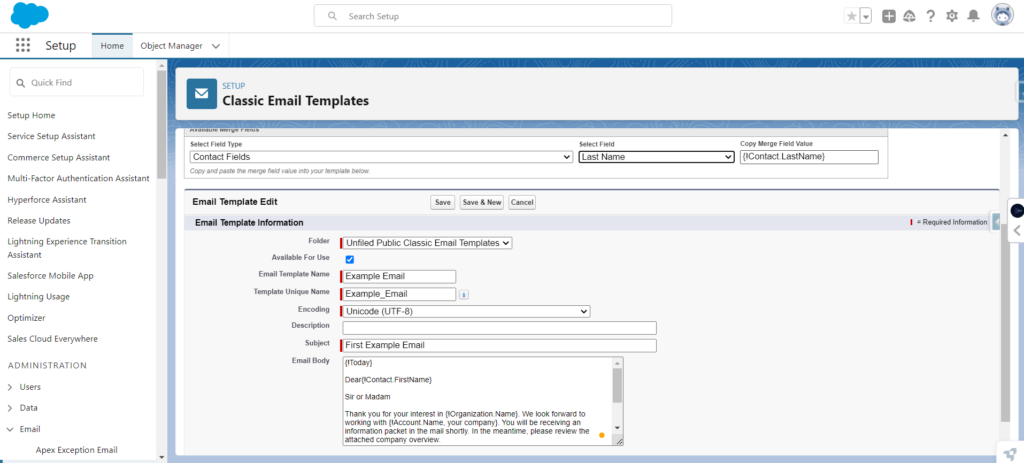Open the Folder dropdown

coord(427,242)
